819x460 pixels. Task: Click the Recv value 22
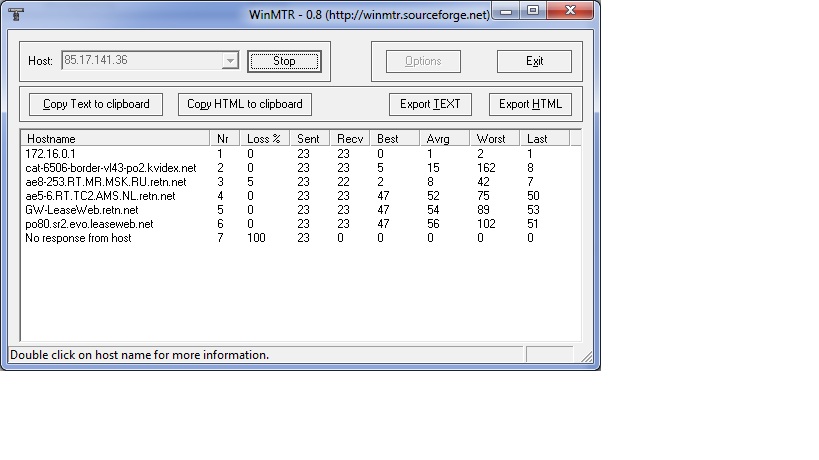(x=343, y=182)
